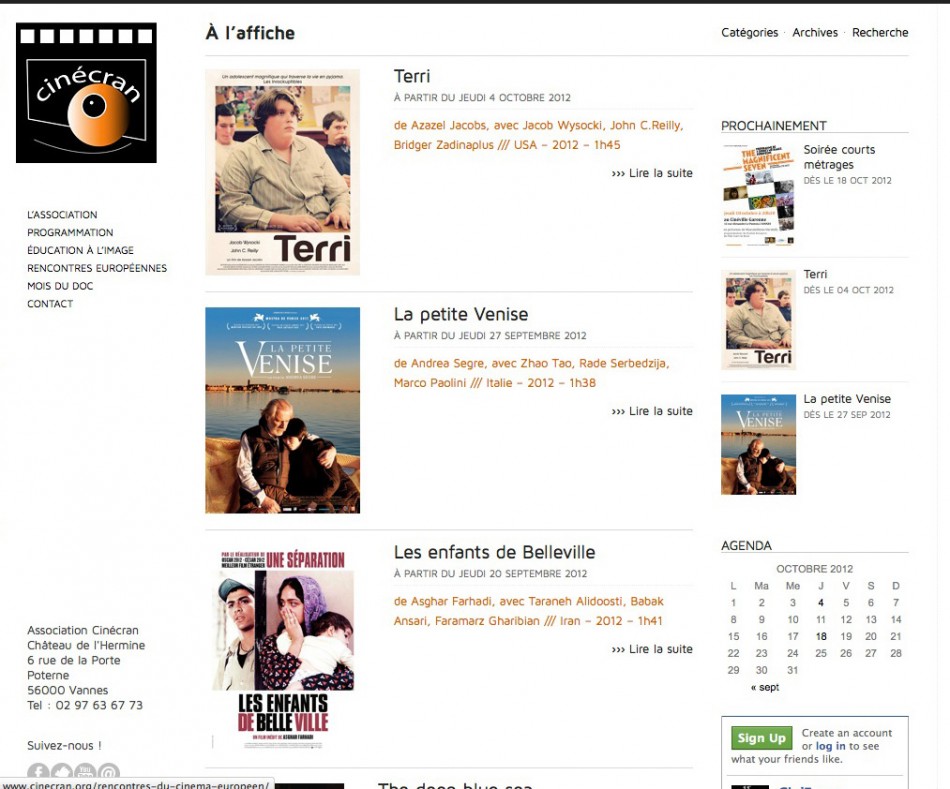950x789 pixels.
Task: Open La petite Venise in Prochainement sidebar
Action: pyautogui.click(x=847, y=399)
